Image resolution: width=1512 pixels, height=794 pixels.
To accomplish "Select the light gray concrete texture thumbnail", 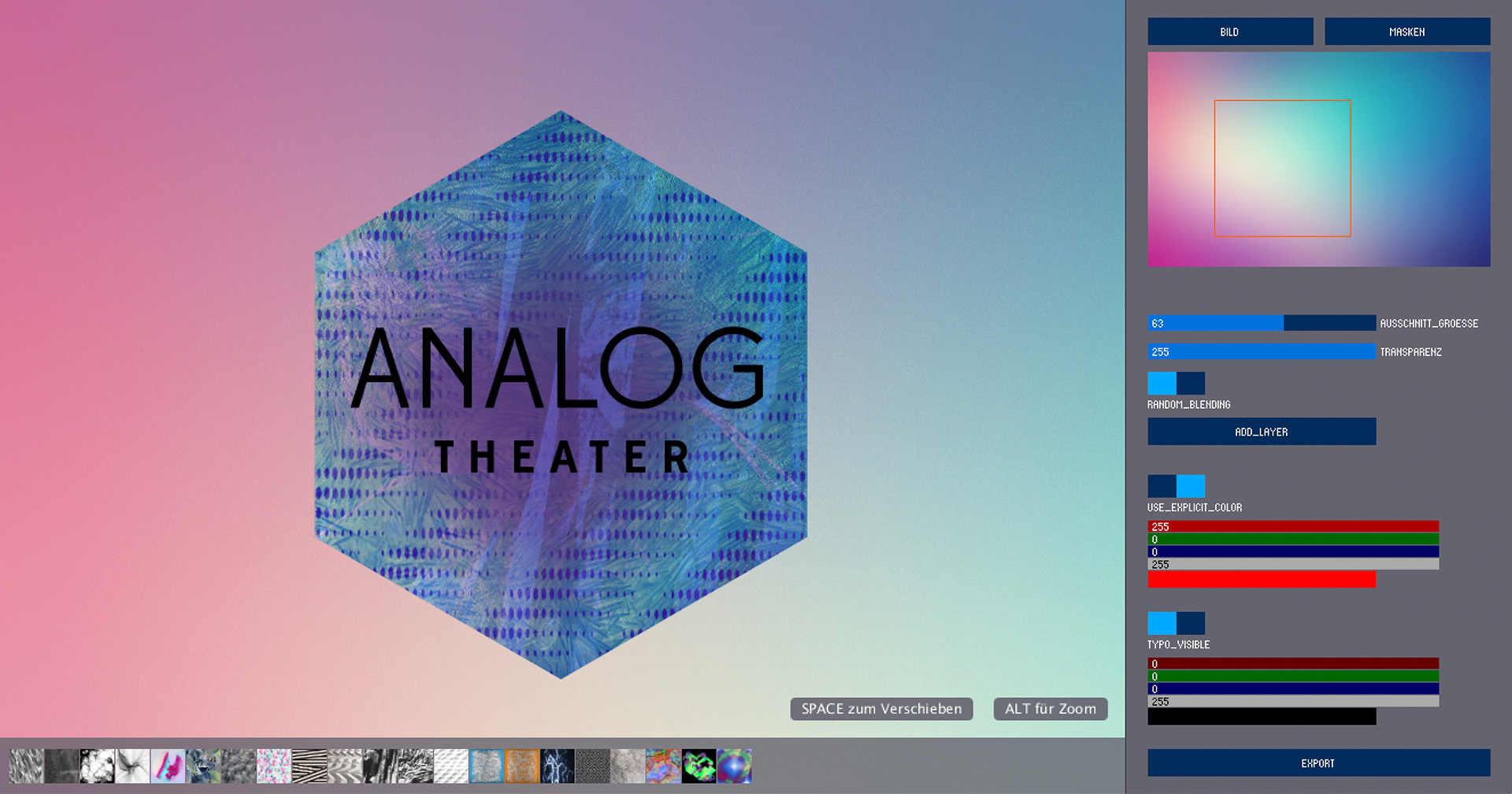I will click(629, 766).
